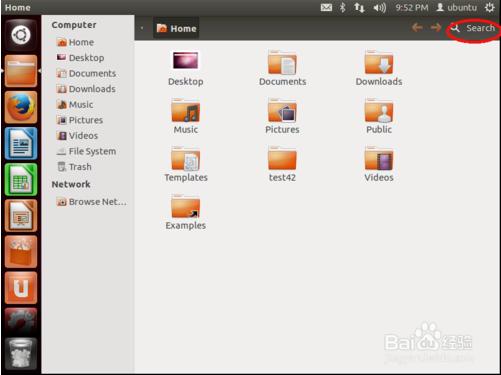Select the Documents folder icon

pyautogui.click(x=282, y=68)
